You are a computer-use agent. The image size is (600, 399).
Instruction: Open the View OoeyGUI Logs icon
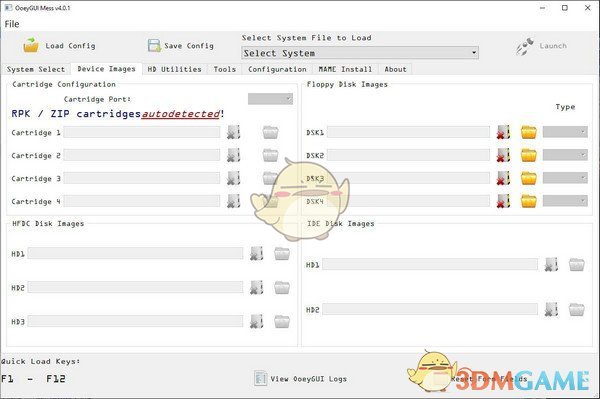click(260, 378)
